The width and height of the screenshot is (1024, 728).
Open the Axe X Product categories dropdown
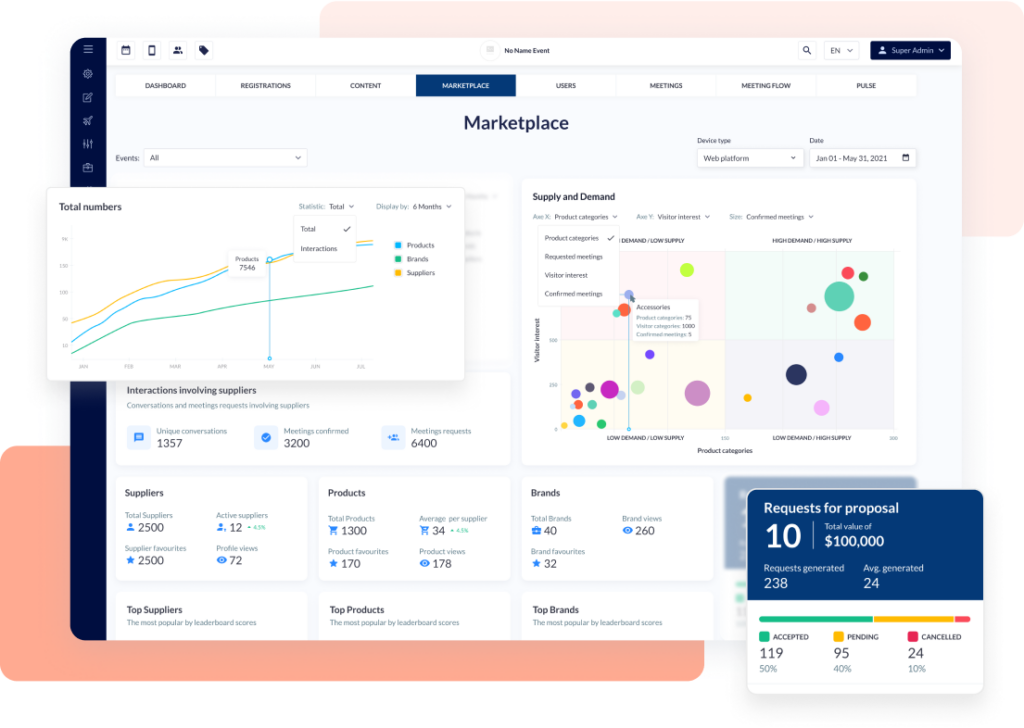[586, 217]
